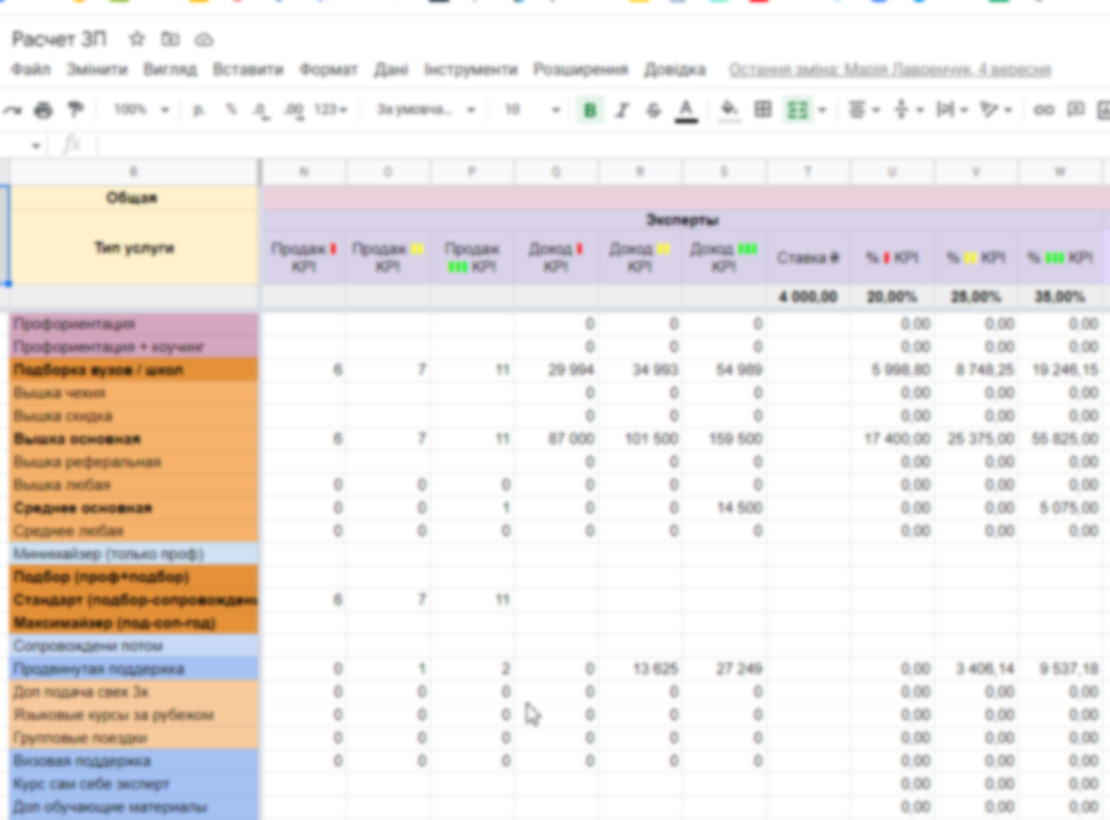
Task: Open the text color picker
Action: coord(685,110)
